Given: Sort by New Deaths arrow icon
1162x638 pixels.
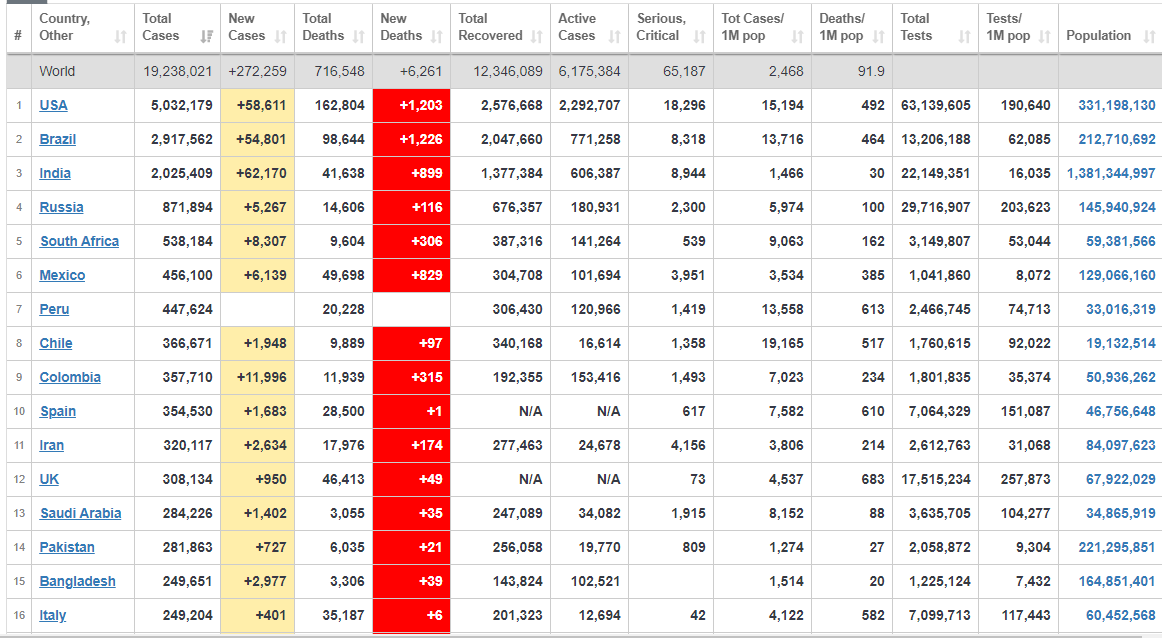Looking at the screenshot, I should 436,36.
